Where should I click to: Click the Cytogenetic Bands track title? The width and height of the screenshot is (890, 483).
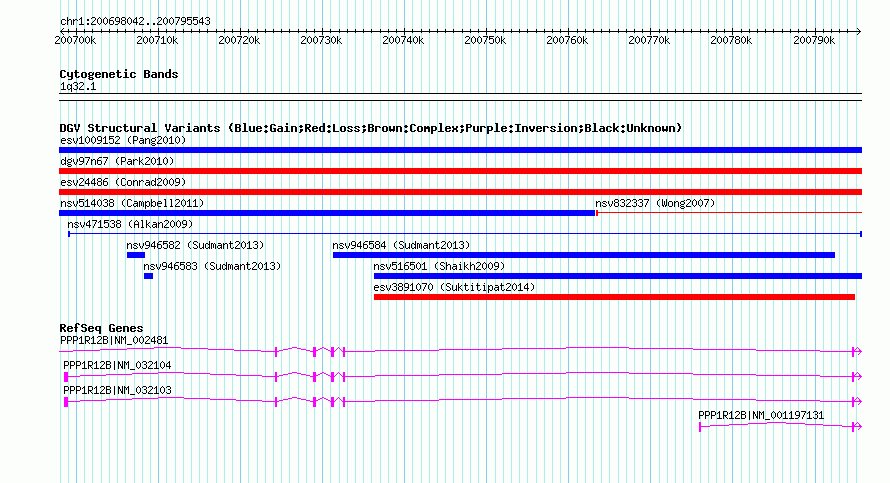tap(119, 74)
